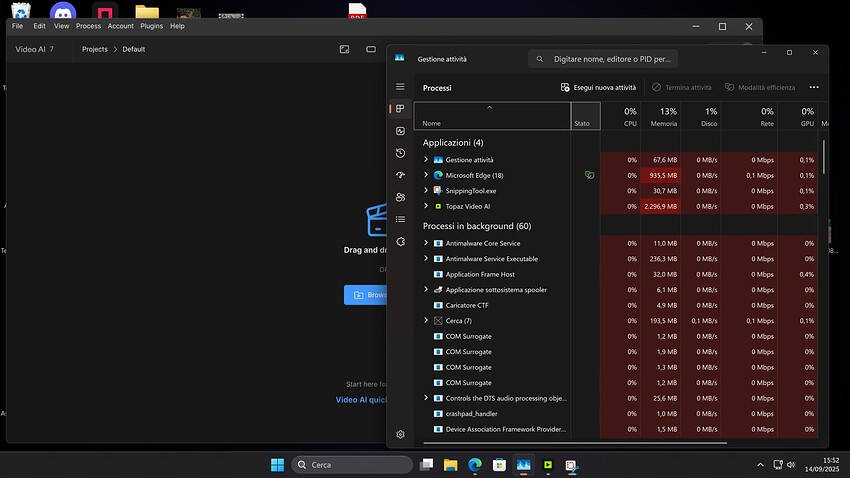Click Projects breadcrumb in Topaz Video AI
This screenshot has height=478, width=850.
point(95,49)
